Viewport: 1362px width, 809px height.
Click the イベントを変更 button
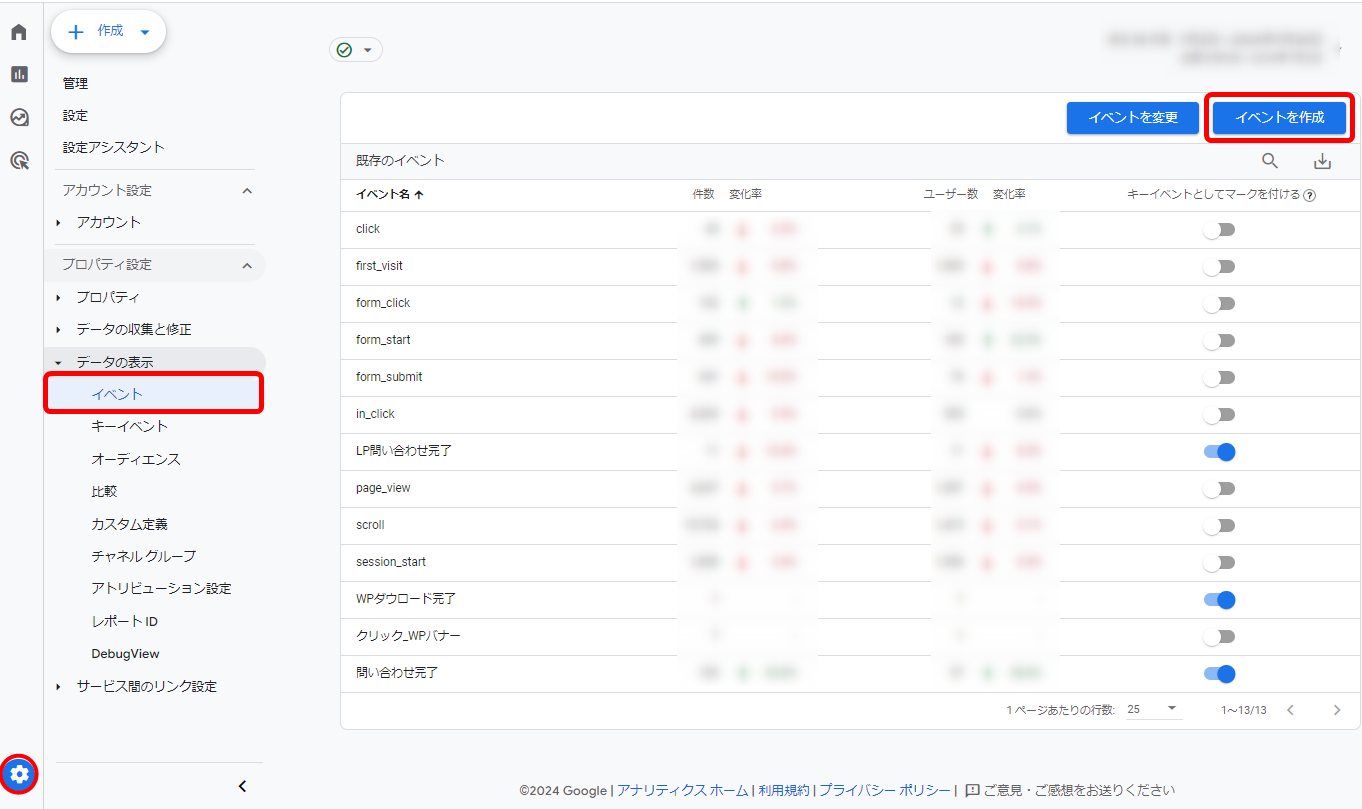pyautogui.click(x=1133, y=118)
